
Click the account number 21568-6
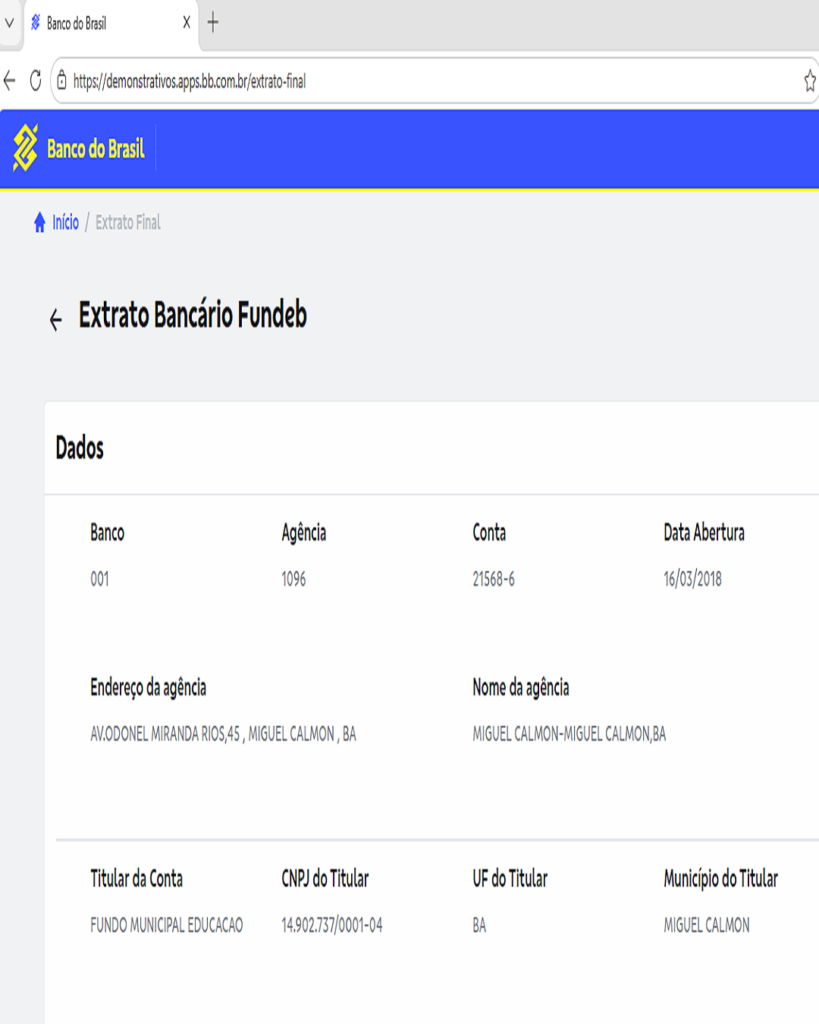pyautogui.click(x=493, y=579)
